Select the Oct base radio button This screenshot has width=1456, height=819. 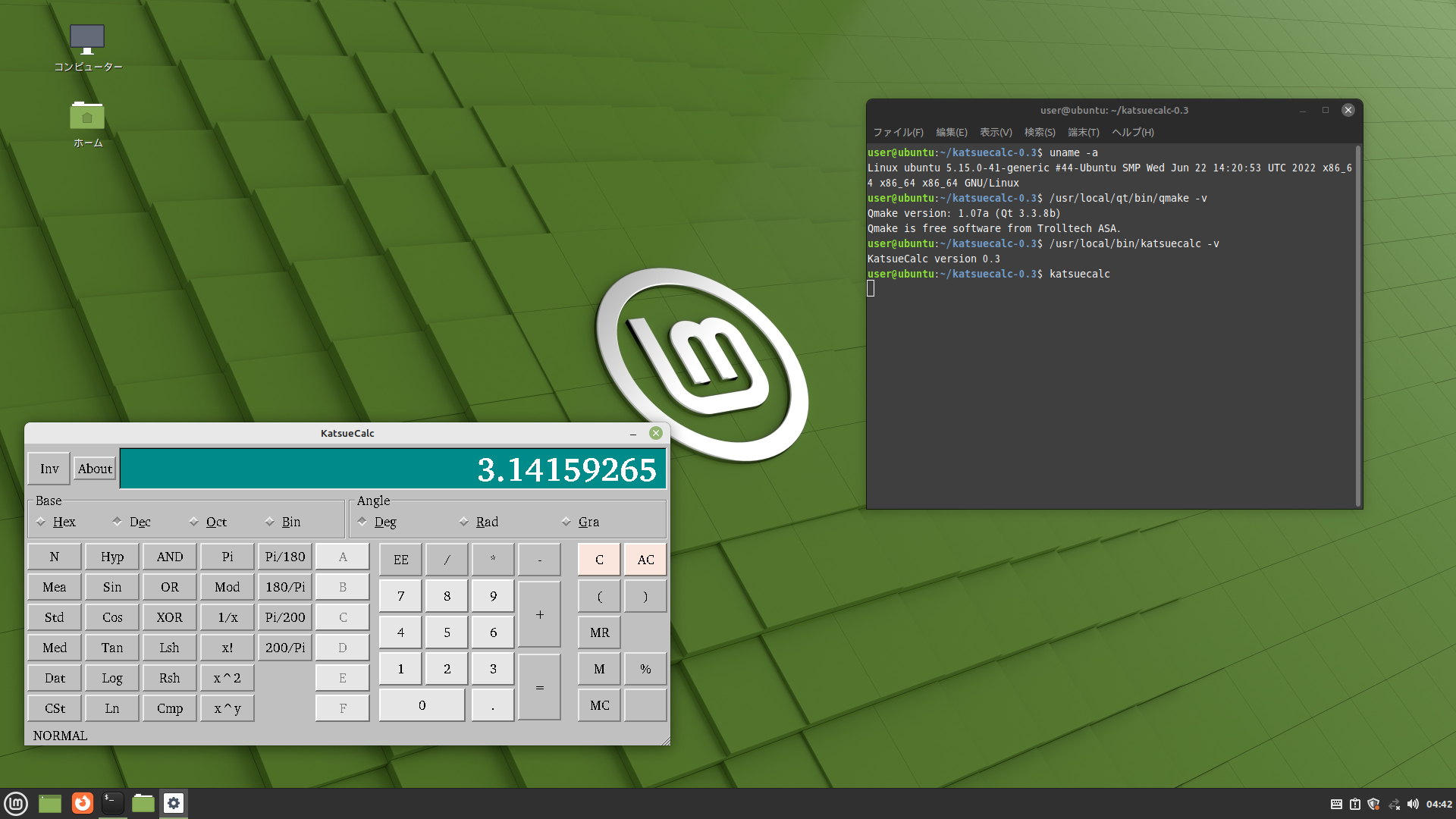click(x=208, y=522)
